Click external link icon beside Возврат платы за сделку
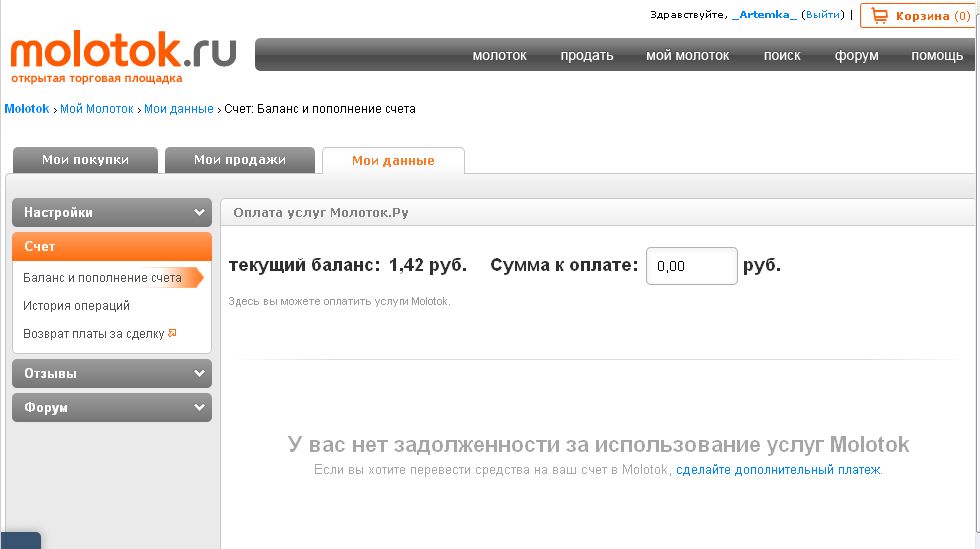Screen dimensions: 980x549 (x=172, y=333)
